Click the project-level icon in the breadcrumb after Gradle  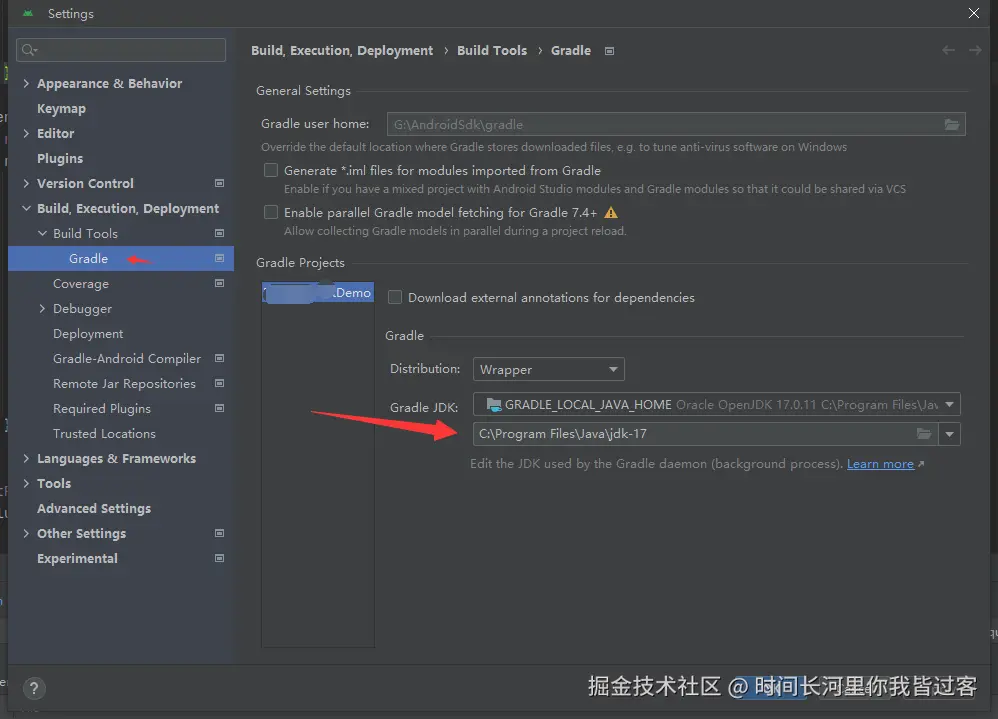pos(609,51)
